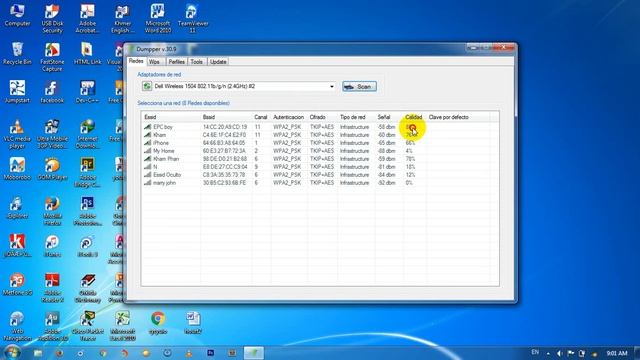Open the Adobe Reader X shortcut
Viewport: 640px width, 360px height.
click(x=52, y=288)
